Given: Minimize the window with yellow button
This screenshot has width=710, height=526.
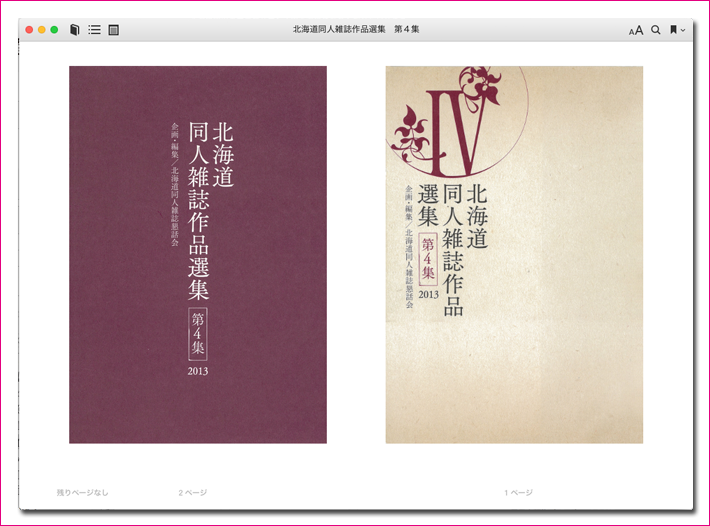Looking at the screenshot, I should coord(42,30).
